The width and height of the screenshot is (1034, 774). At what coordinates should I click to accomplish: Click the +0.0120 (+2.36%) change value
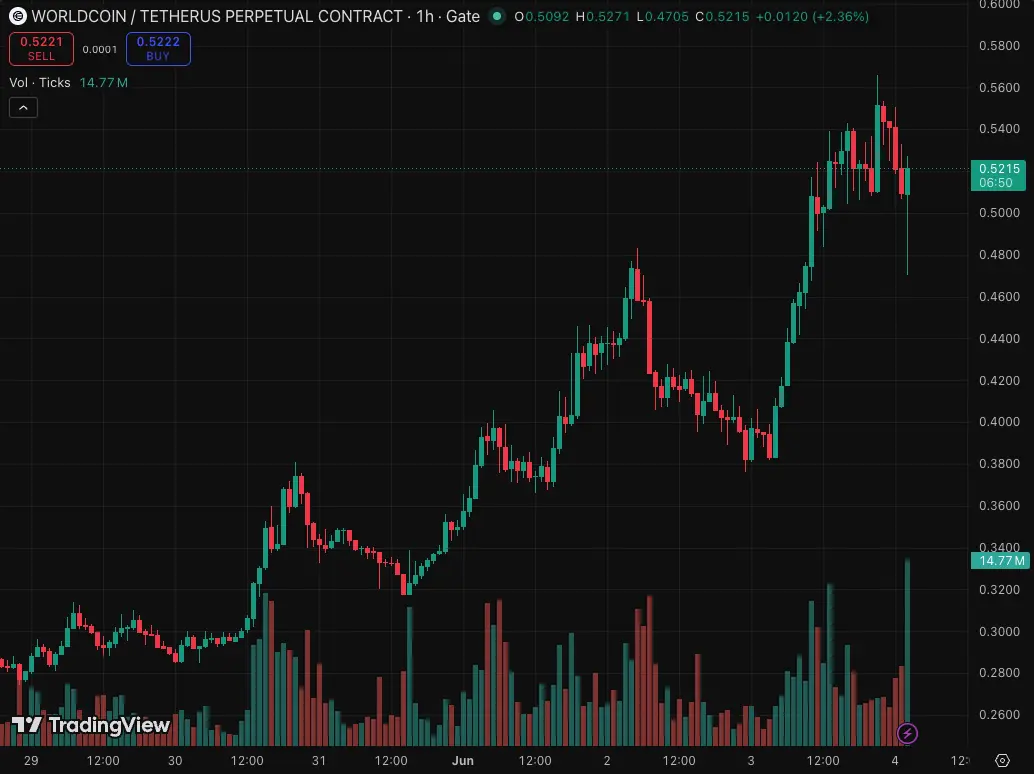pos(812,16)
